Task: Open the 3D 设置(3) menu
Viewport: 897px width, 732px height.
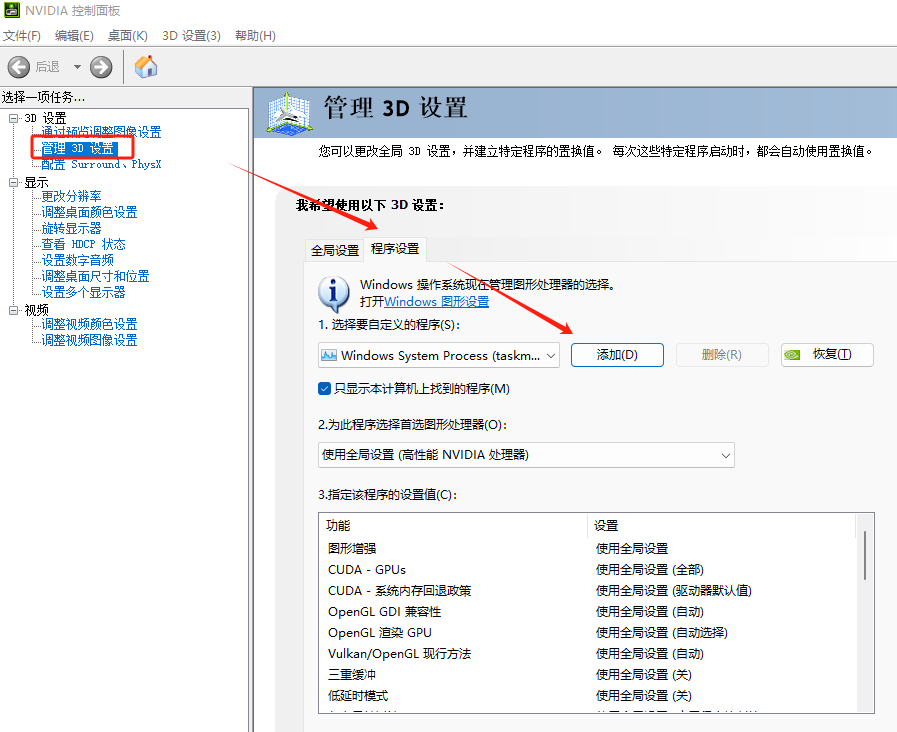Action: pyautogui.click(x=191, y=35)
